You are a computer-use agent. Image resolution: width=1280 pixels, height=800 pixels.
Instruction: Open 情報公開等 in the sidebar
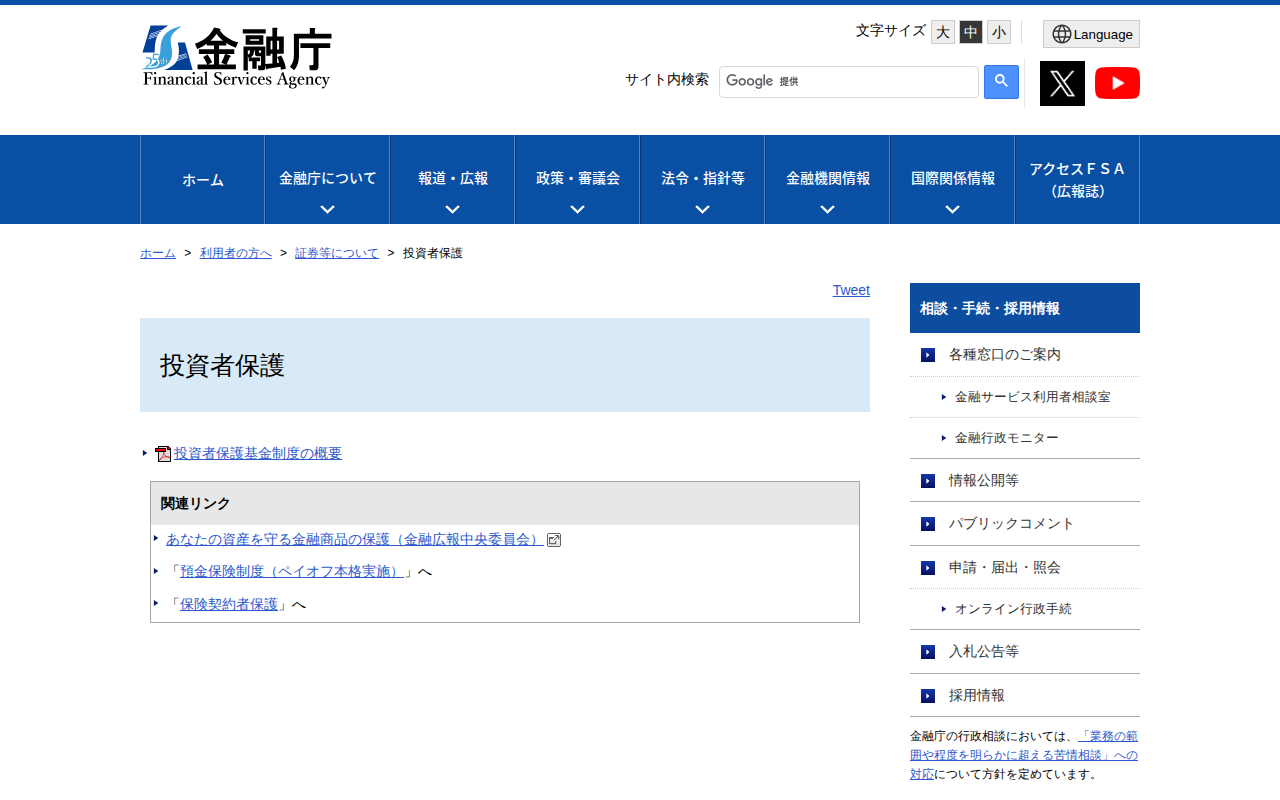tap(984, 481)
